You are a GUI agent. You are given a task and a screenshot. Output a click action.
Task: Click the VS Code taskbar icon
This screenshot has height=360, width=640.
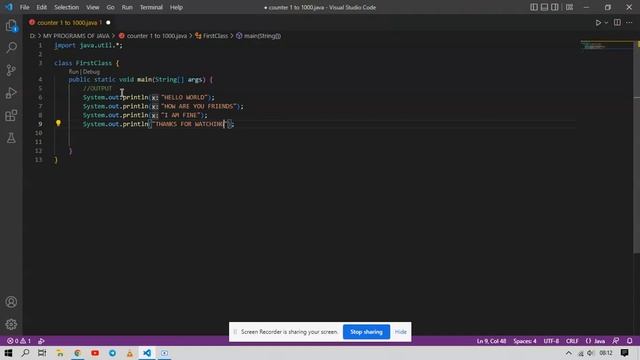pyautogui.click(x=147, y=353)
